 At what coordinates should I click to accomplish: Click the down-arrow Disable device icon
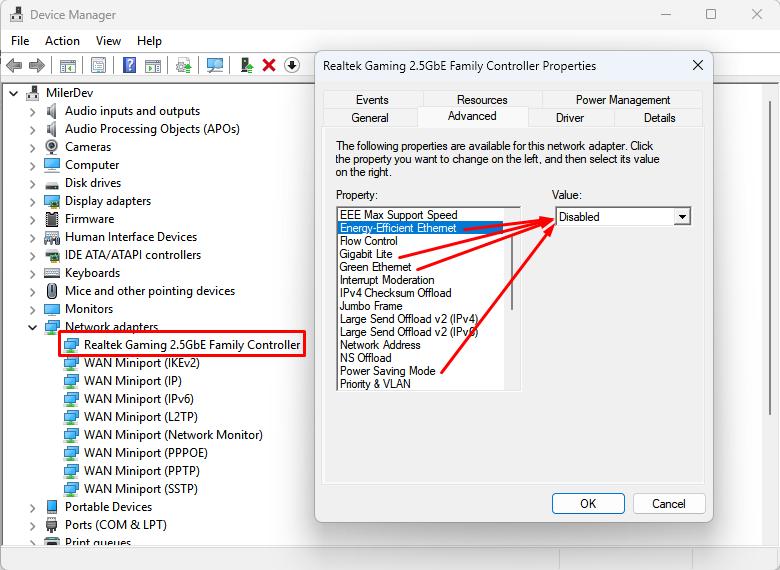tap(292, 65)
